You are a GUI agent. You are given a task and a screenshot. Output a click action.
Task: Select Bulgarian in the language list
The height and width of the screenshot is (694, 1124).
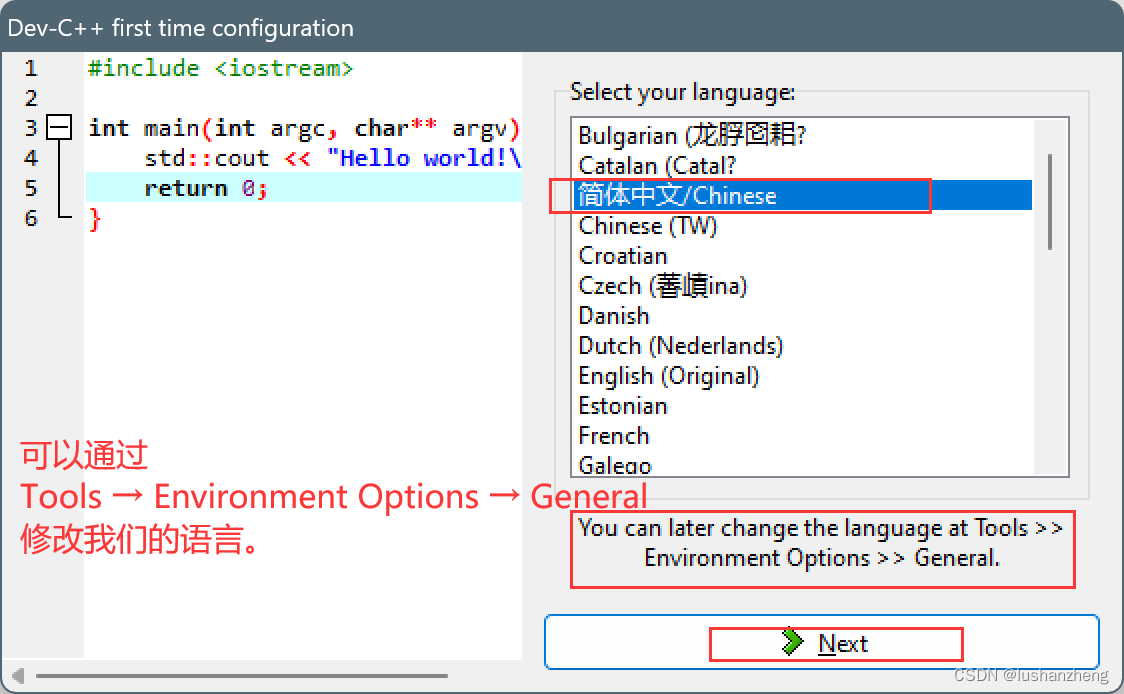point(804,135)
